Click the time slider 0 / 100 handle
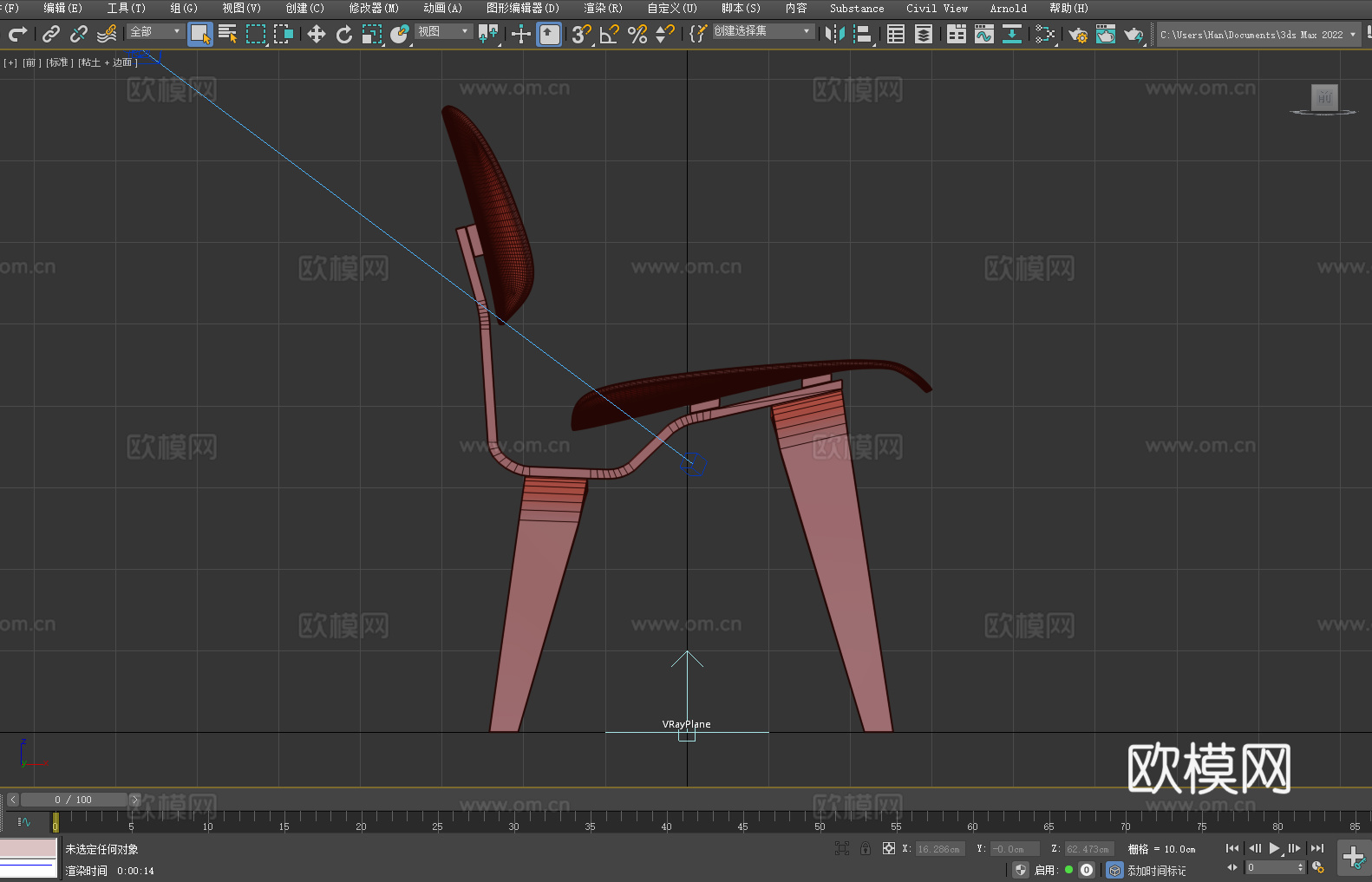Screen dimensions: 1372x882 click(74, 800)
